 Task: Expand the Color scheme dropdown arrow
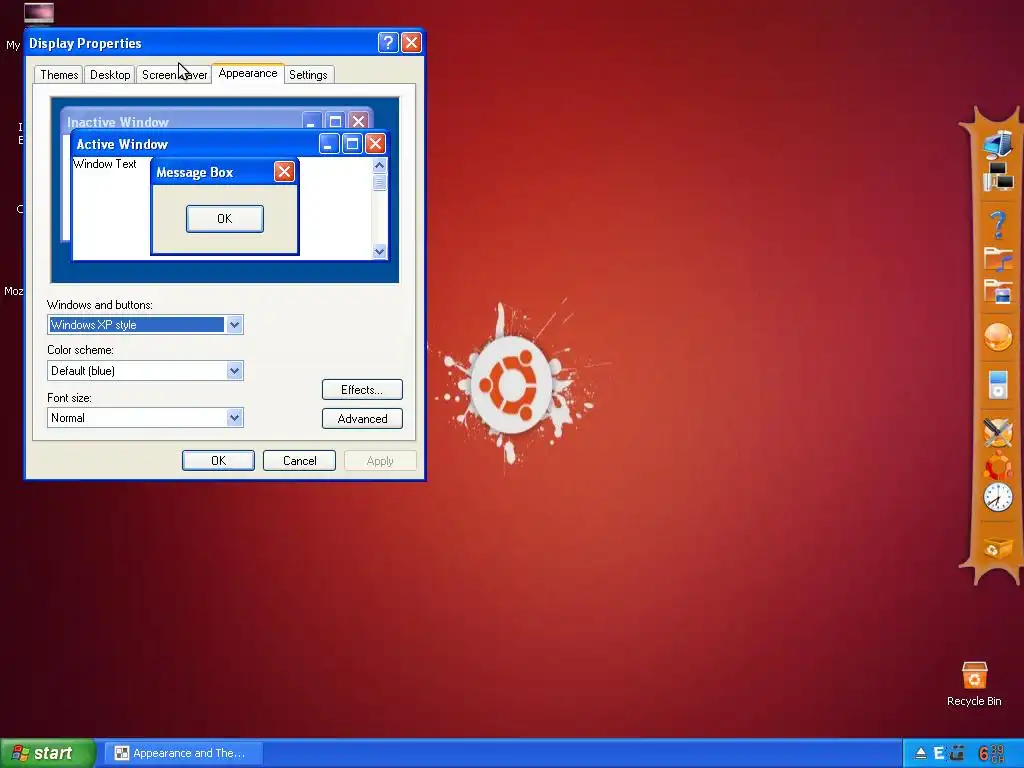coord(234,371)
